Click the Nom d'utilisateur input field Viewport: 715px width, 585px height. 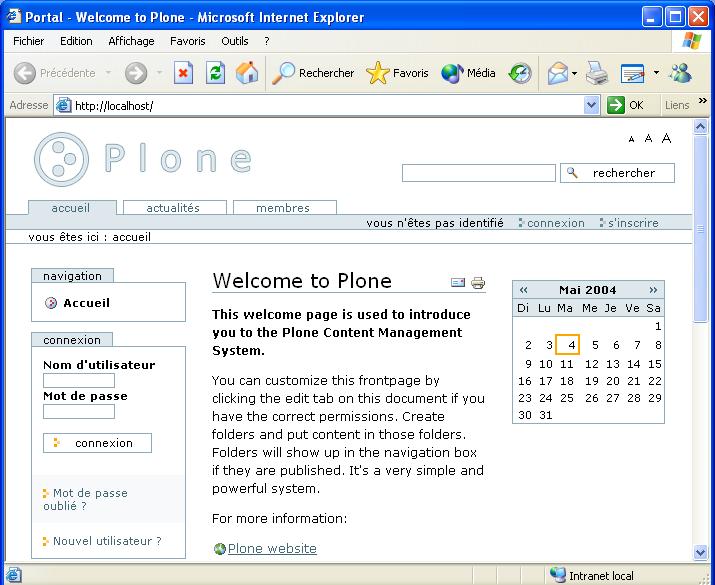pyautogui.click(x=79, y=381)
